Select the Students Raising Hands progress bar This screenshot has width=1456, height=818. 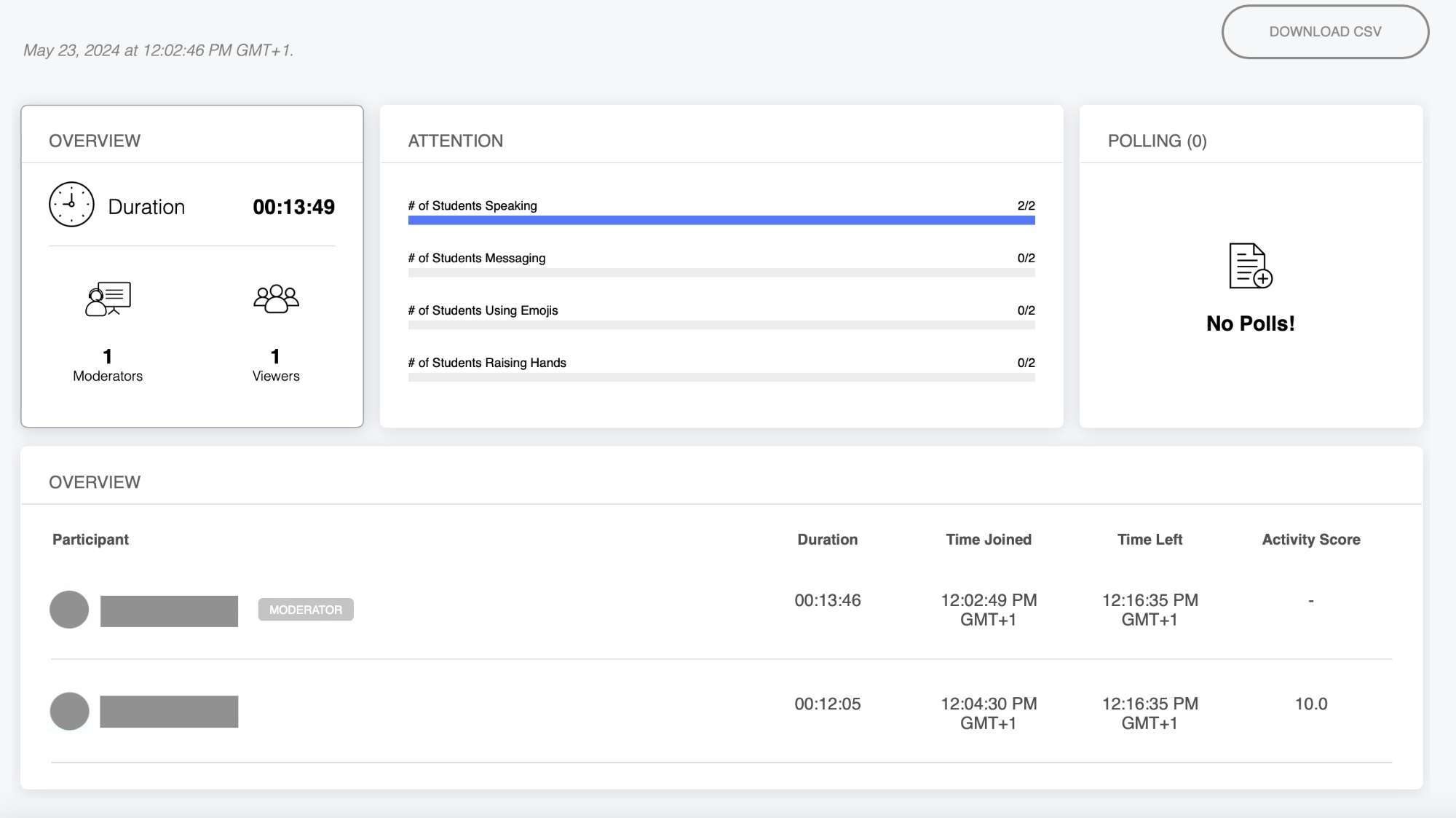(x=721, y=377)
